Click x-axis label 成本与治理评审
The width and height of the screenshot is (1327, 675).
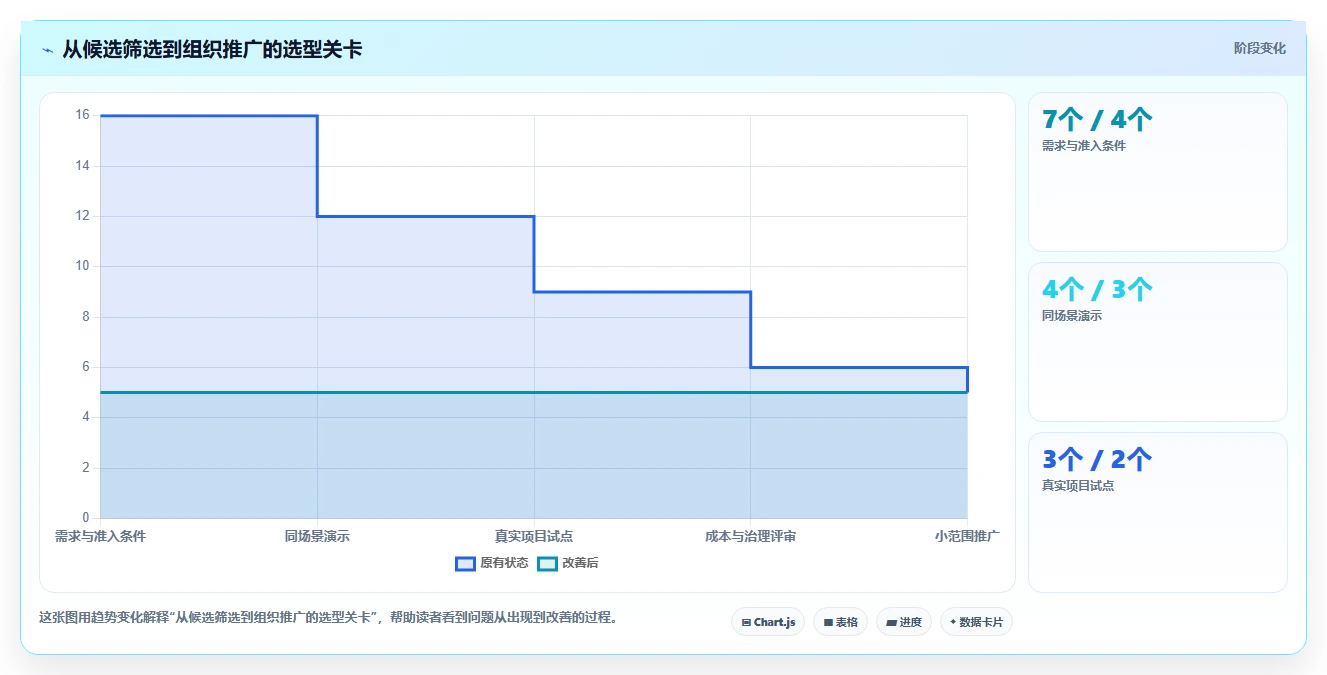click(x=750, y=536)
